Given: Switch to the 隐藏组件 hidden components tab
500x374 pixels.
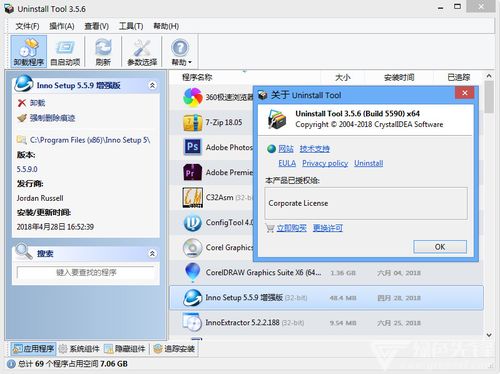Looking at the screenshot, I should 125,349.
